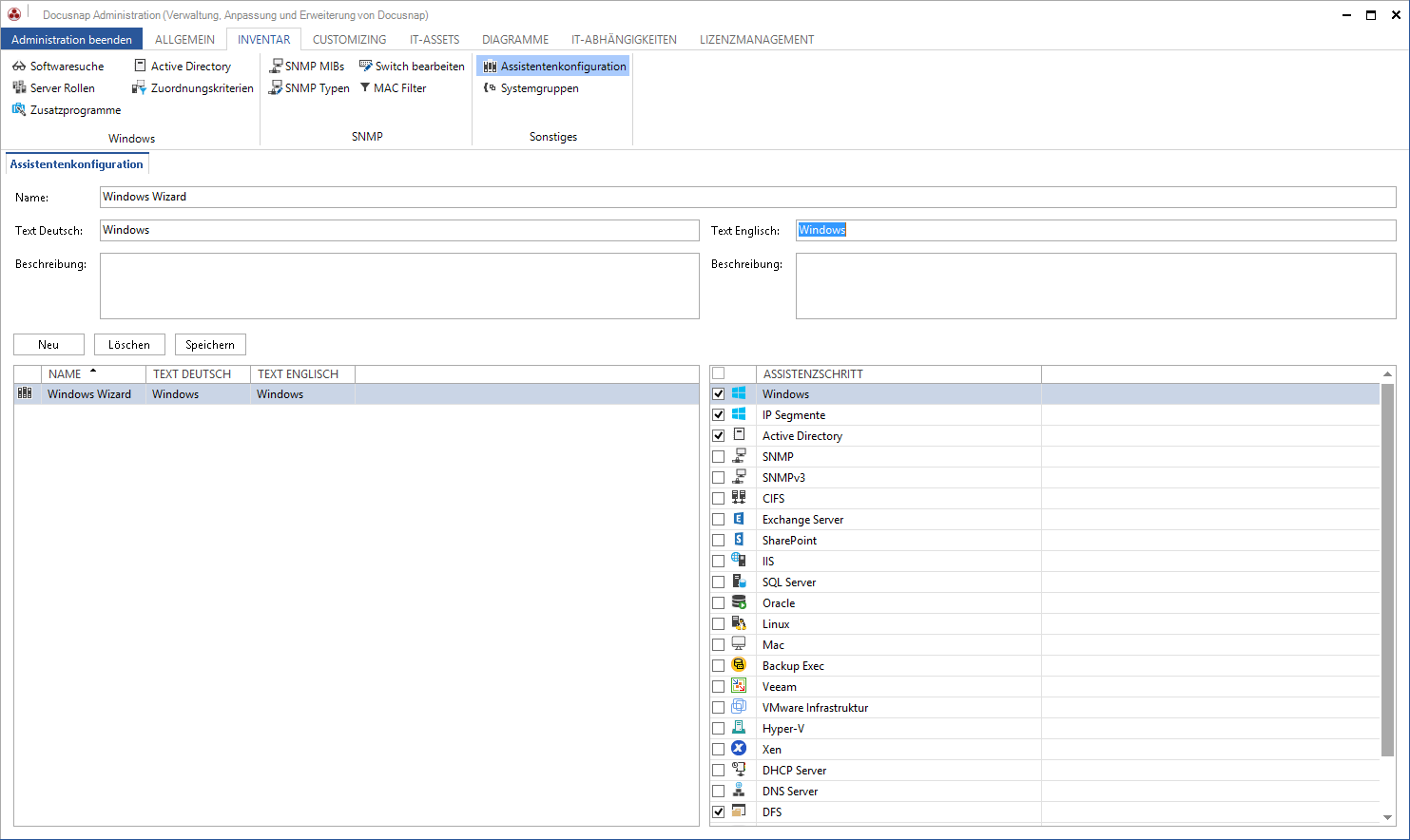The width and height of the screenshot is (1410, 840).
Task: Click the Linux step icon
Action: pos(739,623)
